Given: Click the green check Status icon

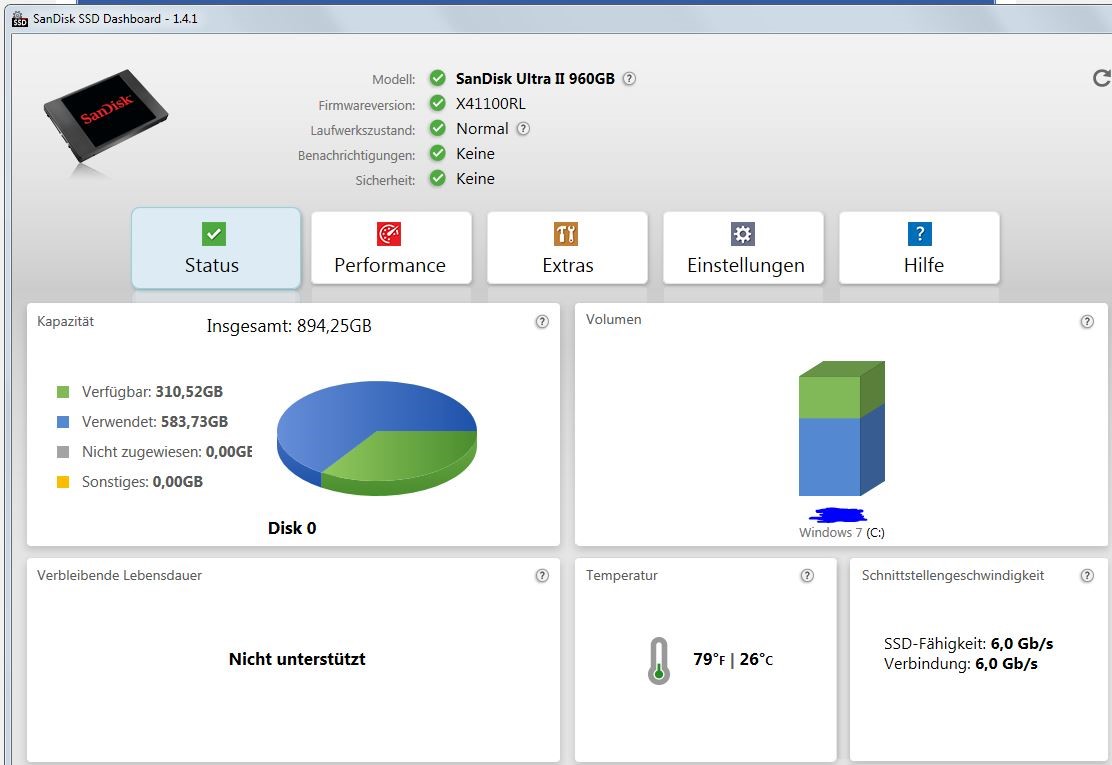Looking at the screenshot, I should tap(213, 233).
